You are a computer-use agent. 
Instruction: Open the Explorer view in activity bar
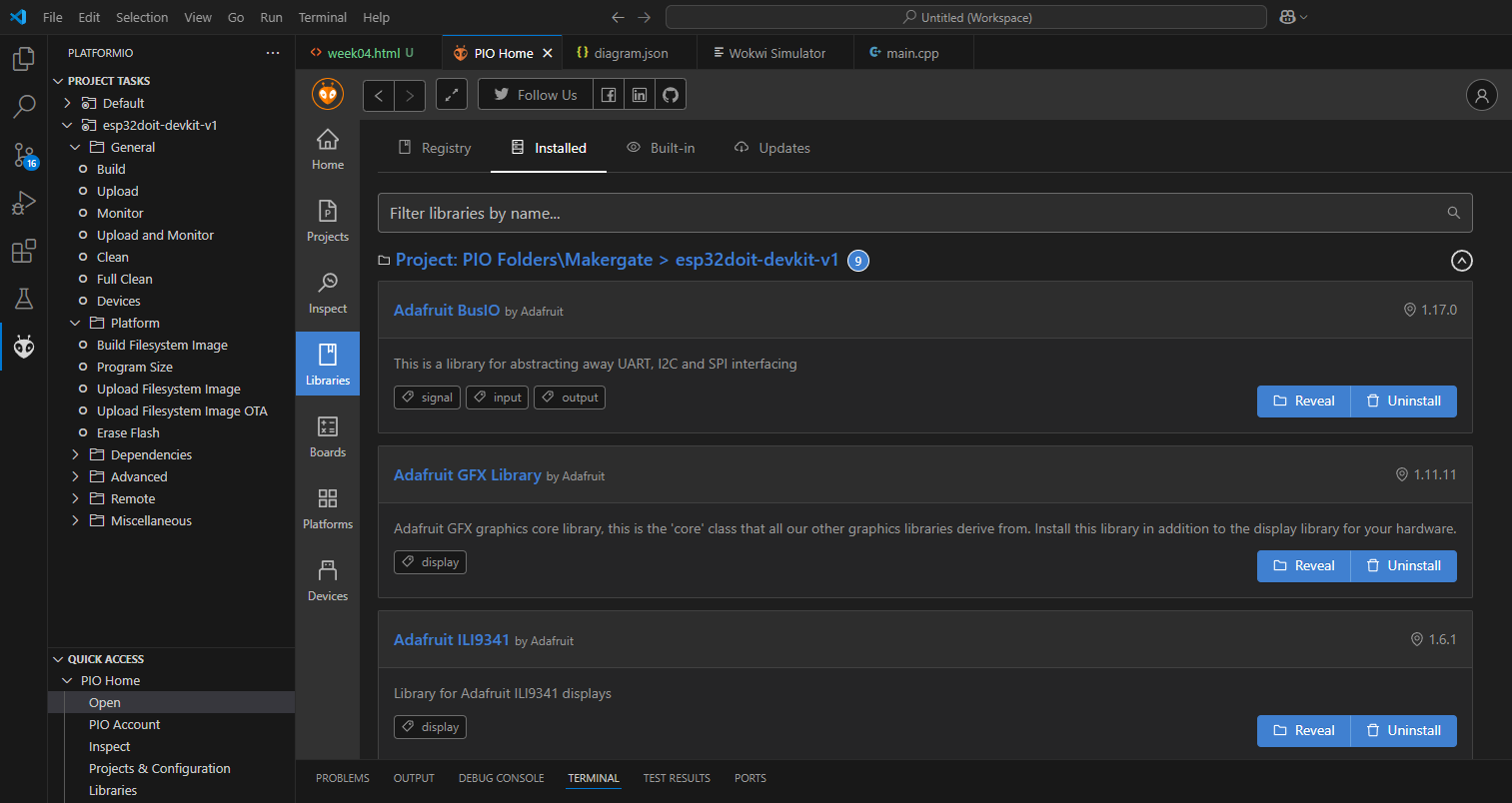point(24,60)
